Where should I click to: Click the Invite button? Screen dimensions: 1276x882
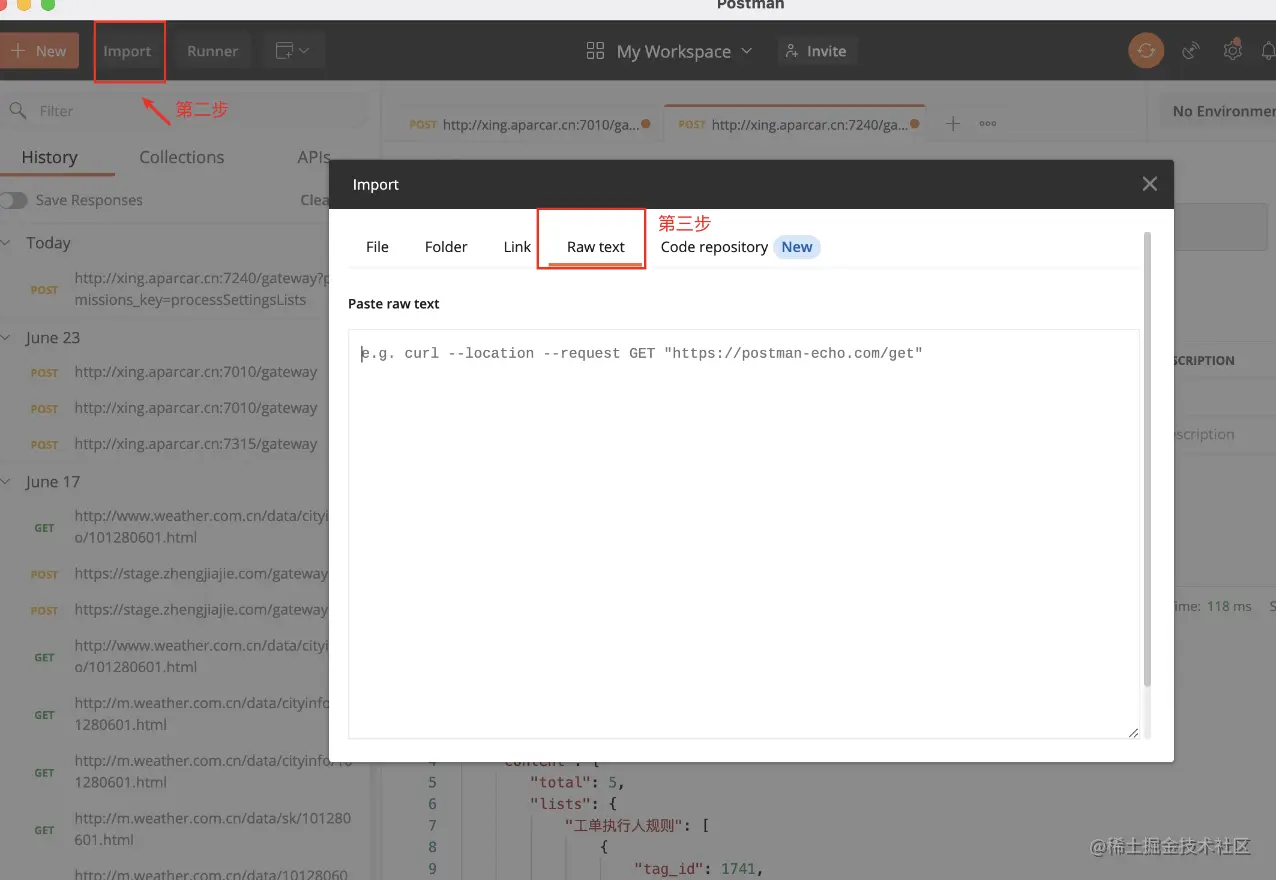(817, 51)
